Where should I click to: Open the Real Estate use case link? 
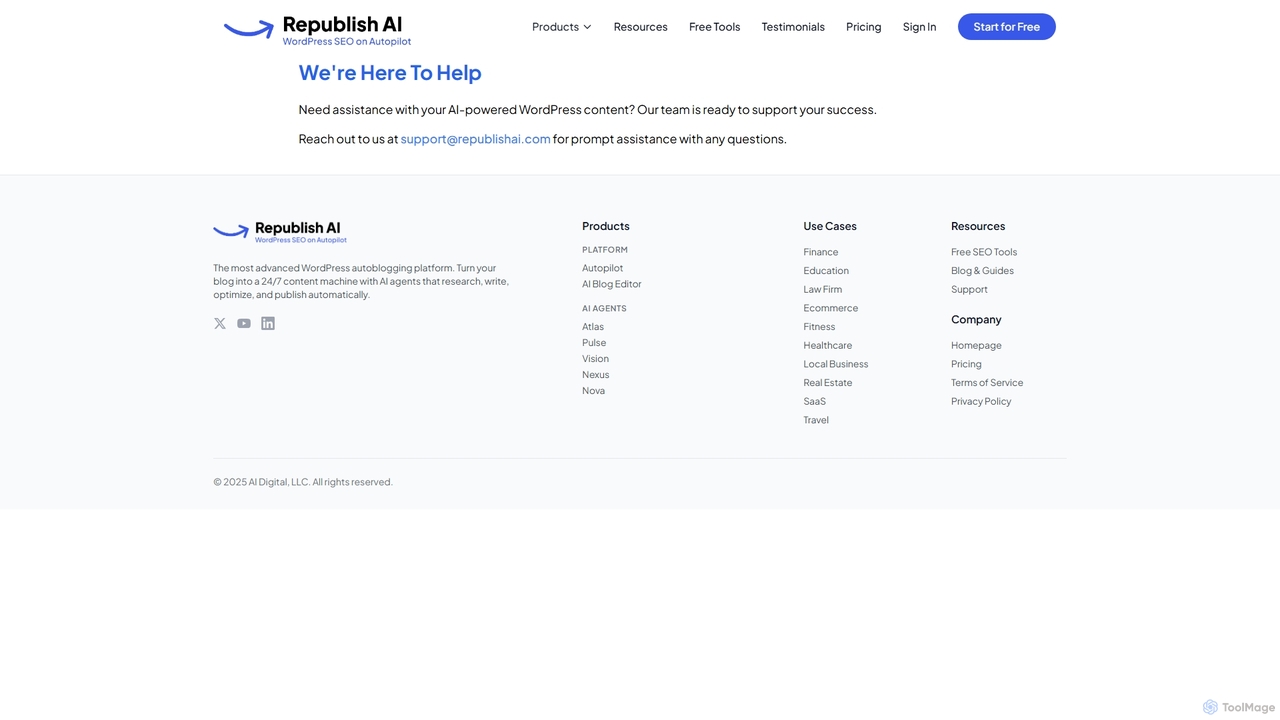pos(828,383)
